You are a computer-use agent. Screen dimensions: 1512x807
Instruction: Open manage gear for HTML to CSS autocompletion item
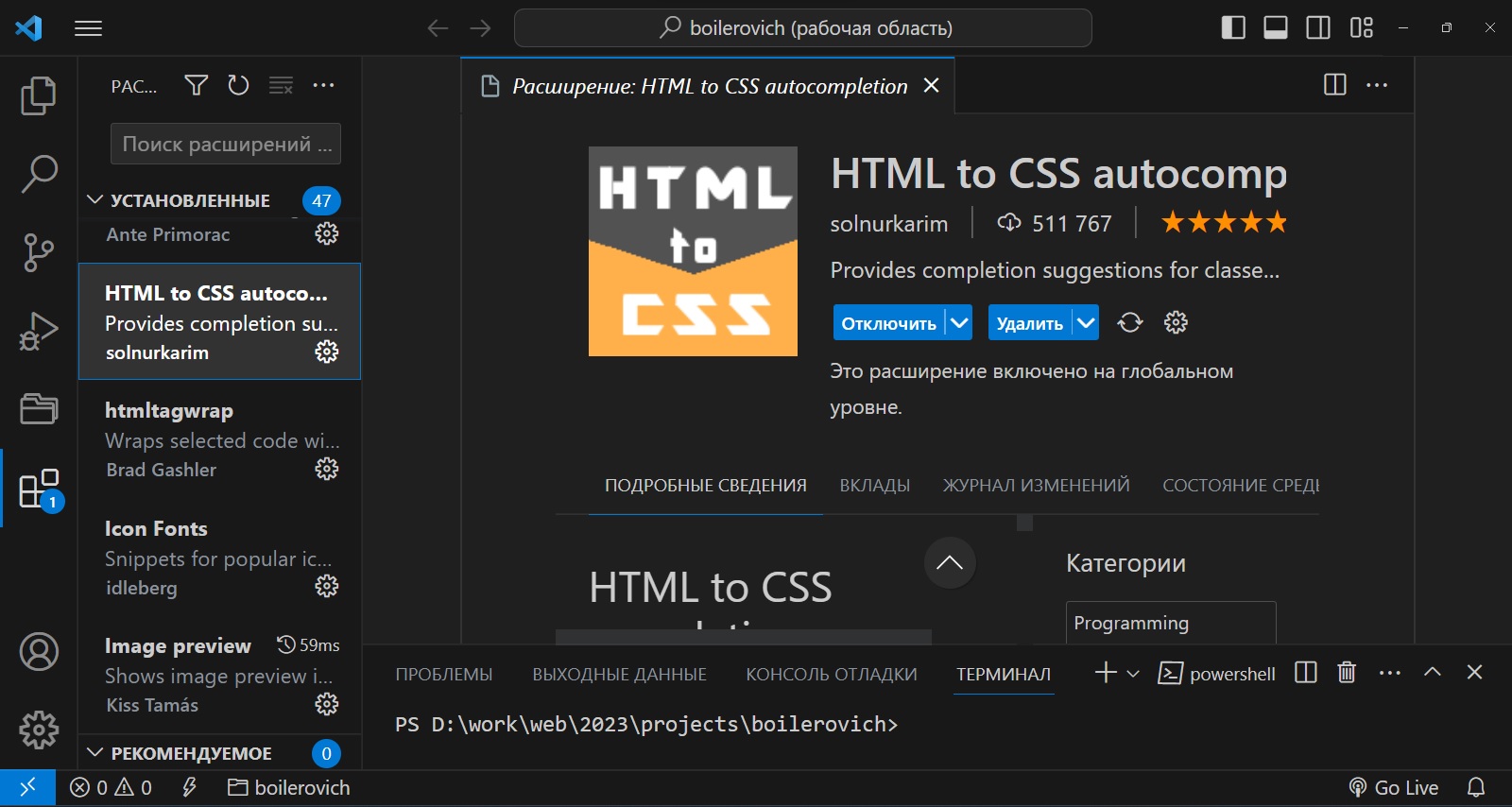point(327,352)
